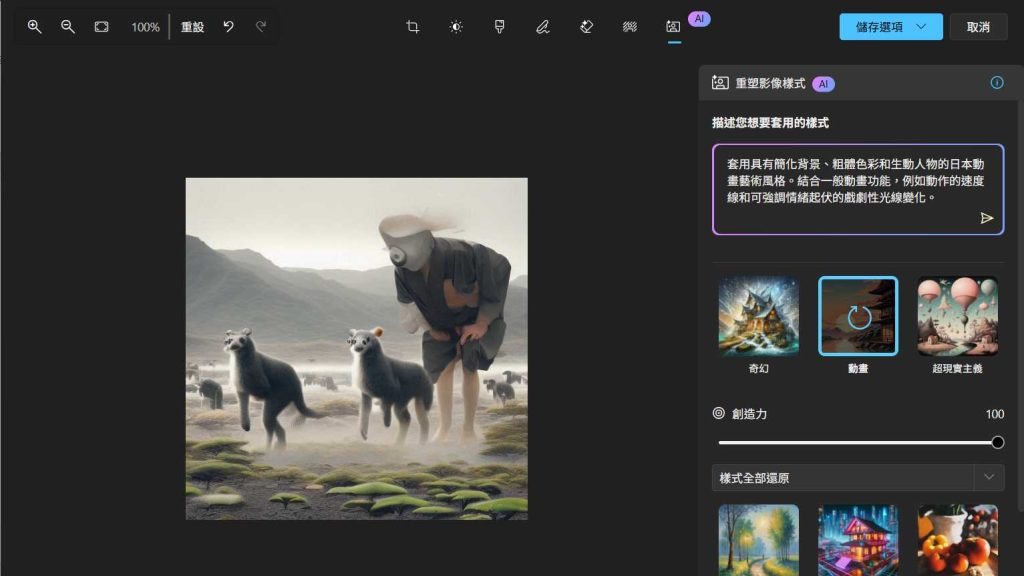This screenshot has height=576, width=1024.
Task: Open the AI restyle image tool
Action: (673, 27)
